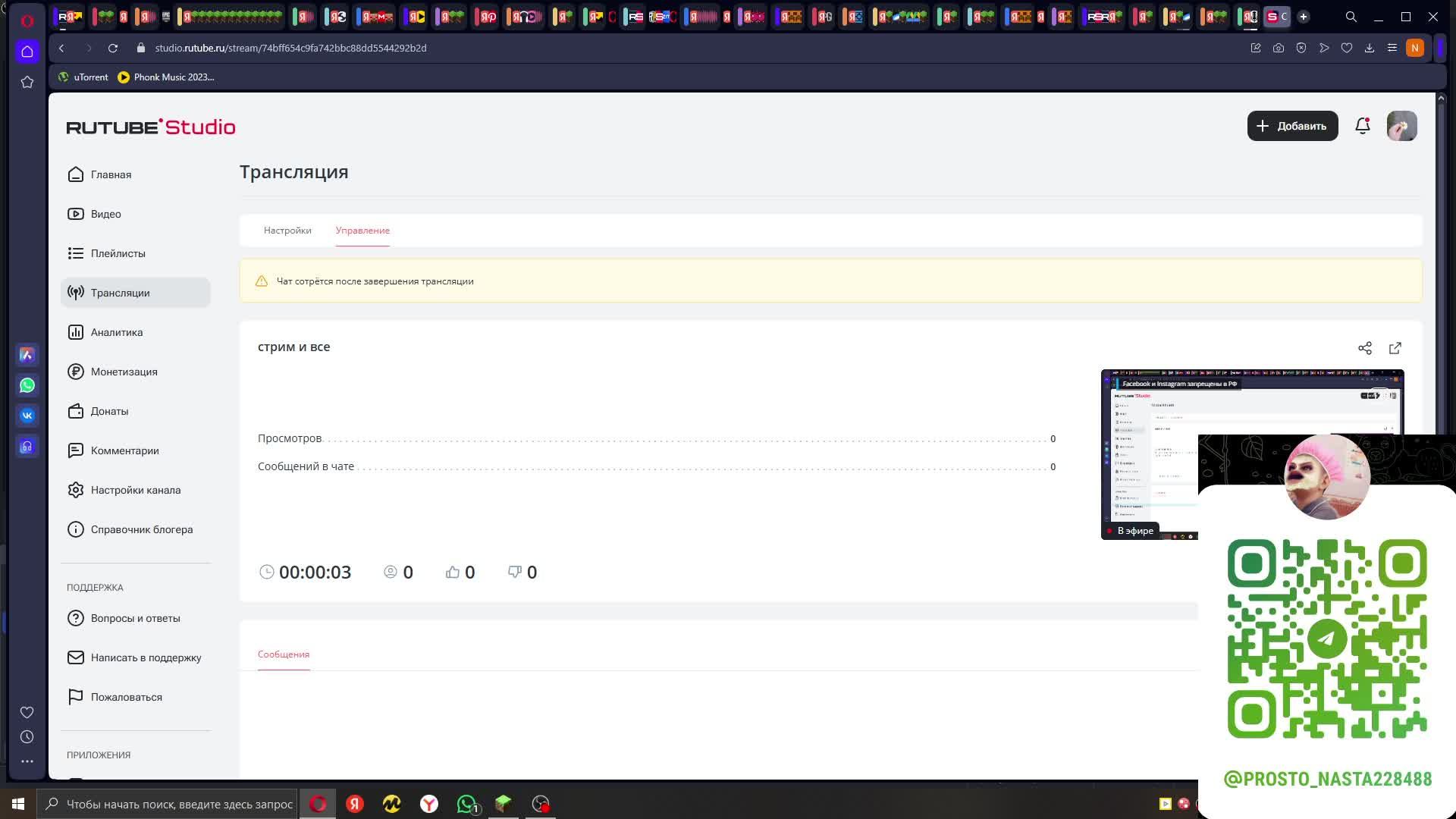
Task: Open WhatsApp from the taskbar
Action: [x=467, y=804]
